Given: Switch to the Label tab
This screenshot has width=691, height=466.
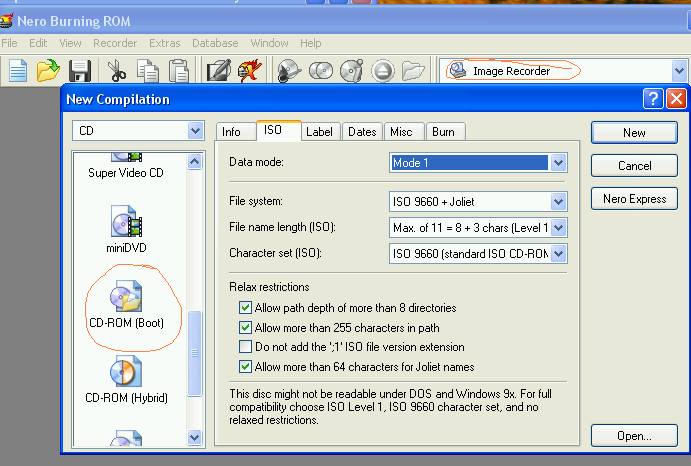Looking at the screenshot, I should coord(319,132).
